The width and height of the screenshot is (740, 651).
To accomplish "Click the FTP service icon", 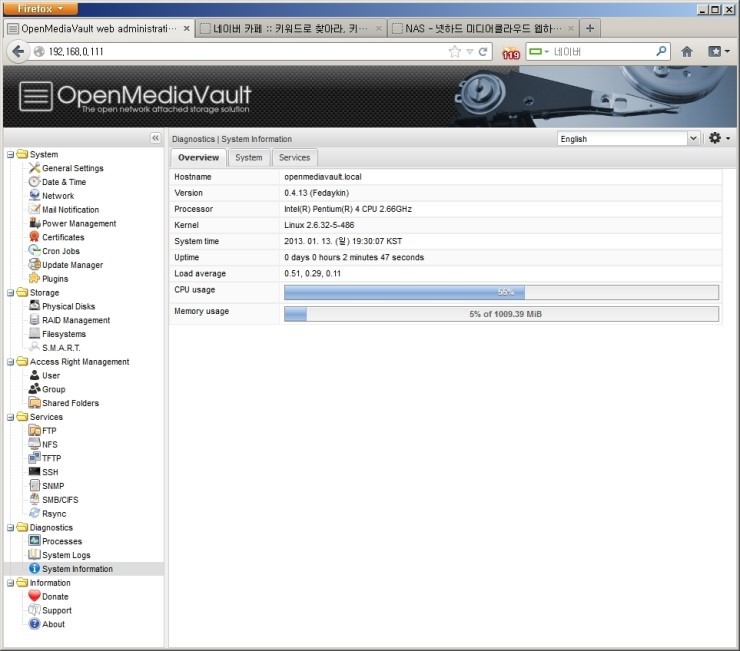I will 34,430.
